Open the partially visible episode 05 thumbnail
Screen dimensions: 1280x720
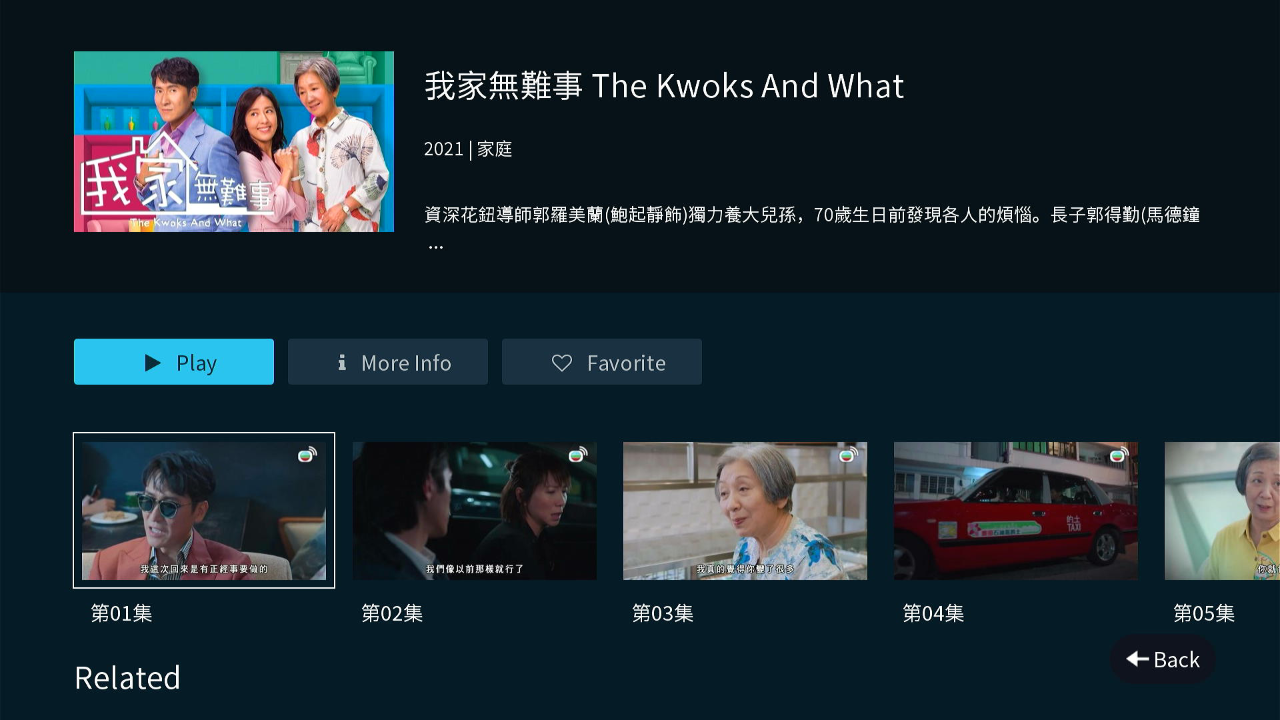coord(1222,511)
